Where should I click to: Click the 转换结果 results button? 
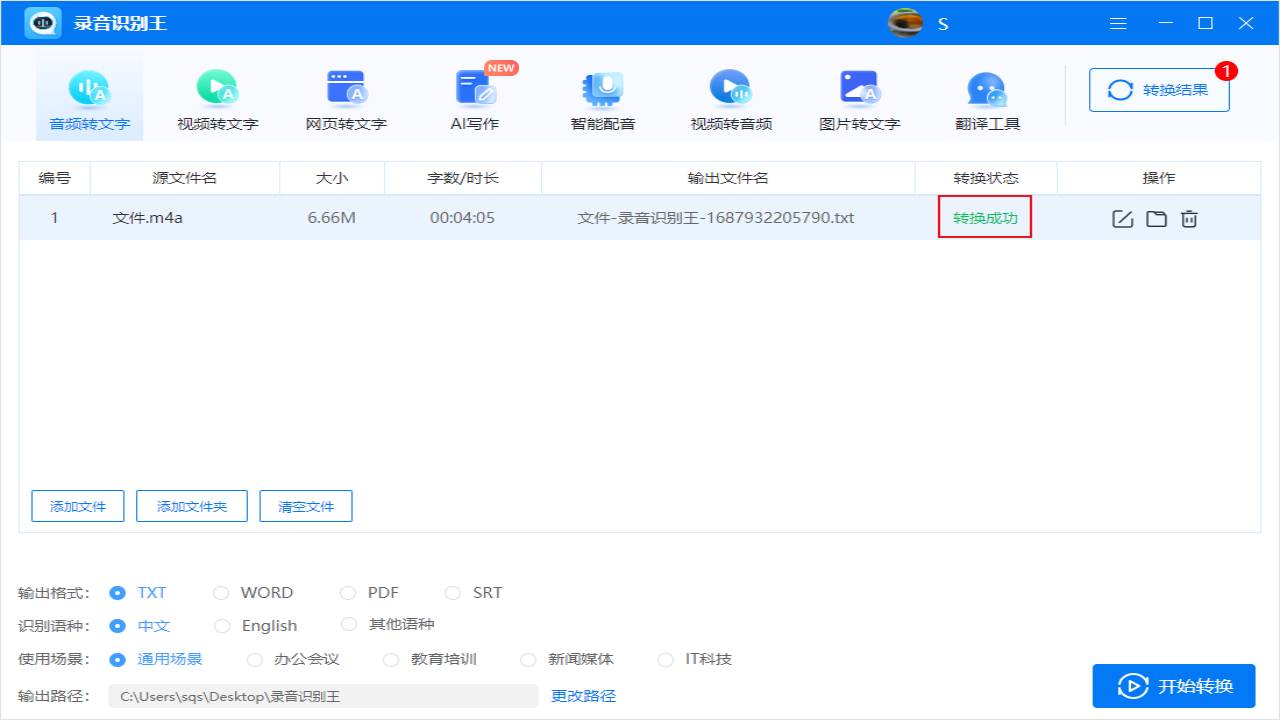[x=1159, y=89]
